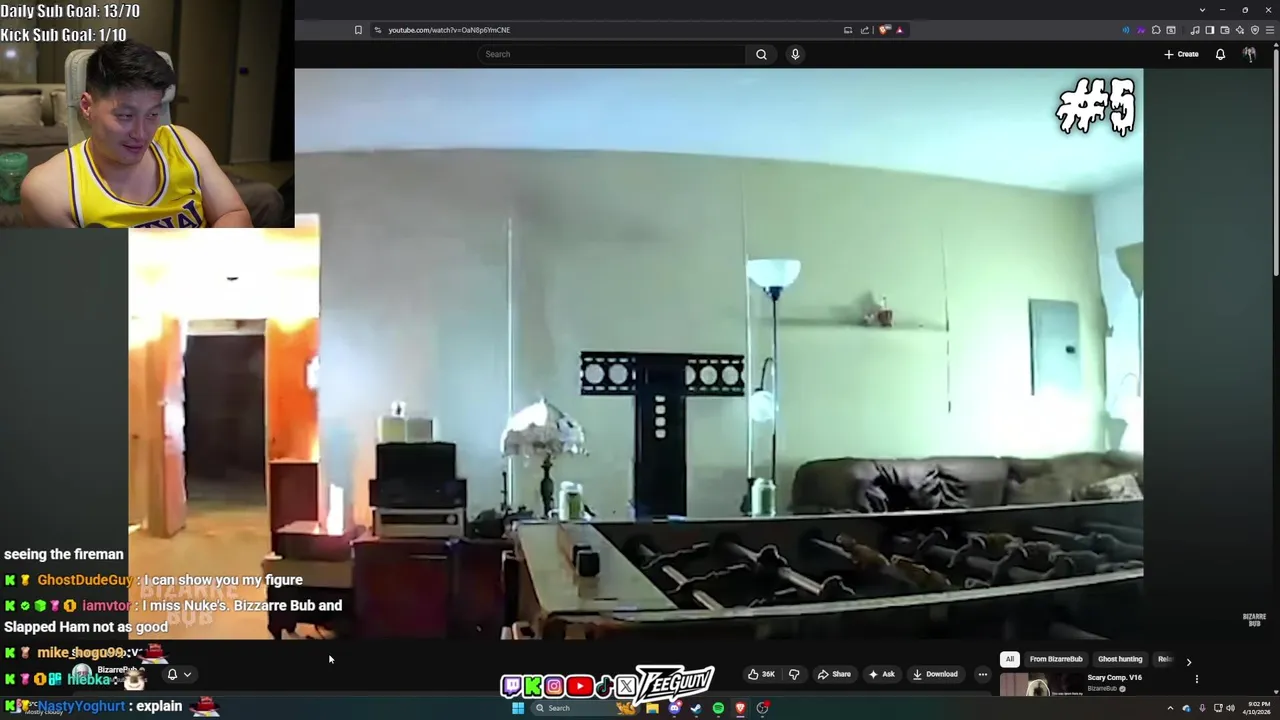Screen dimensions: 1280x720
Task: Open File Explorer from the taskbar
Action: (652, 708)
